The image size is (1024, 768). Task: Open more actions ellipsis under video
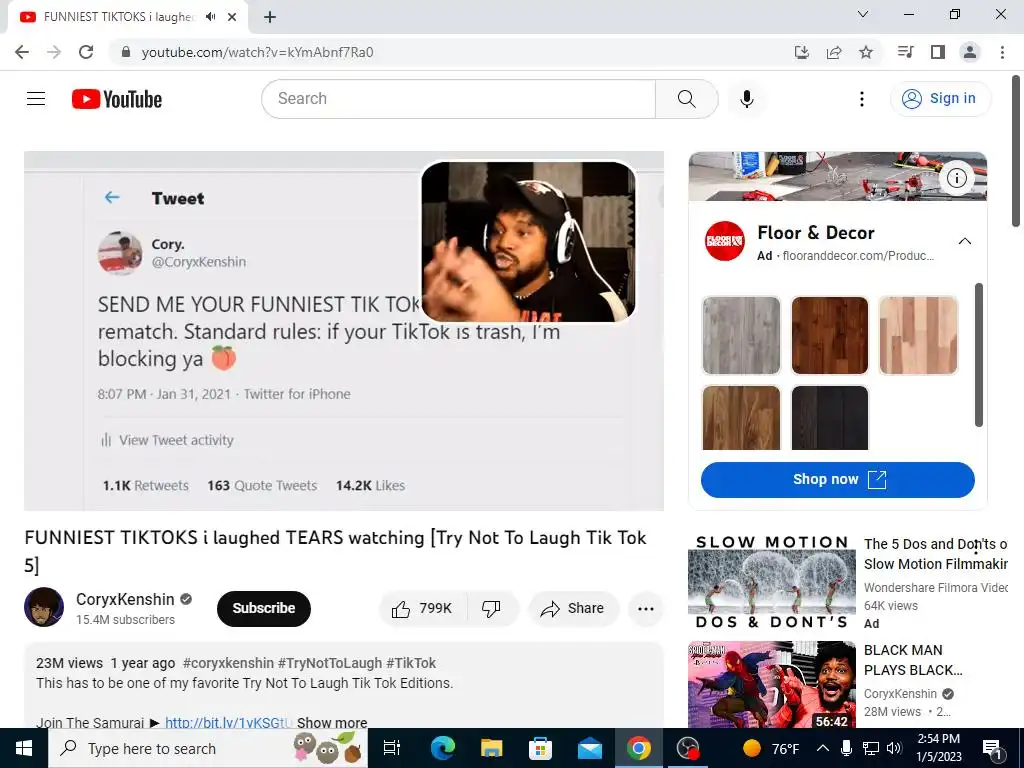pos(646,609)
